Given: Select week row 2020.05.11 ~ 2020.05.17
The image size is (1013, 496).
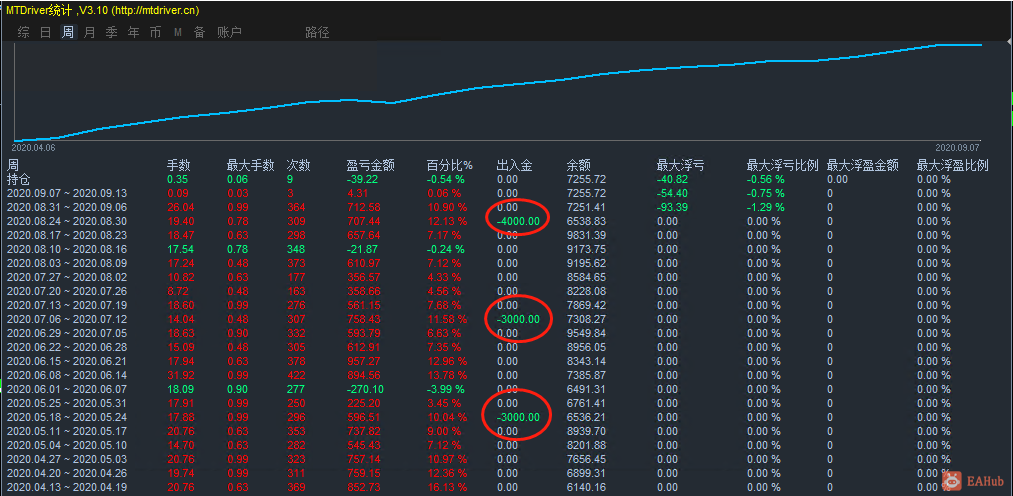Looking at the screenshot, I should tap(66, 431).
